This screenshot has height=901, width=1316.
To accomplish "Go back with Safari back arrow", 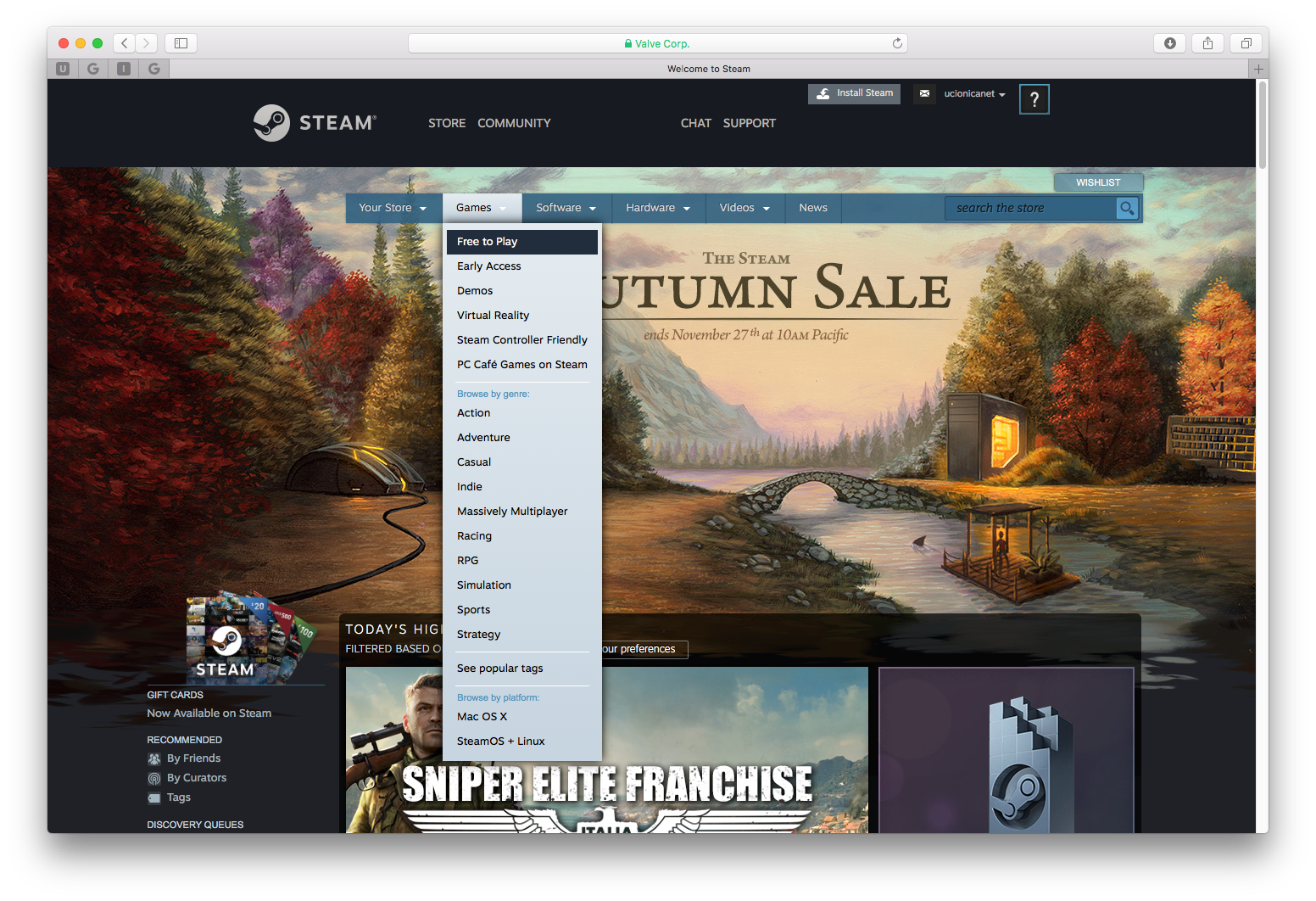I will pos(125,43).
